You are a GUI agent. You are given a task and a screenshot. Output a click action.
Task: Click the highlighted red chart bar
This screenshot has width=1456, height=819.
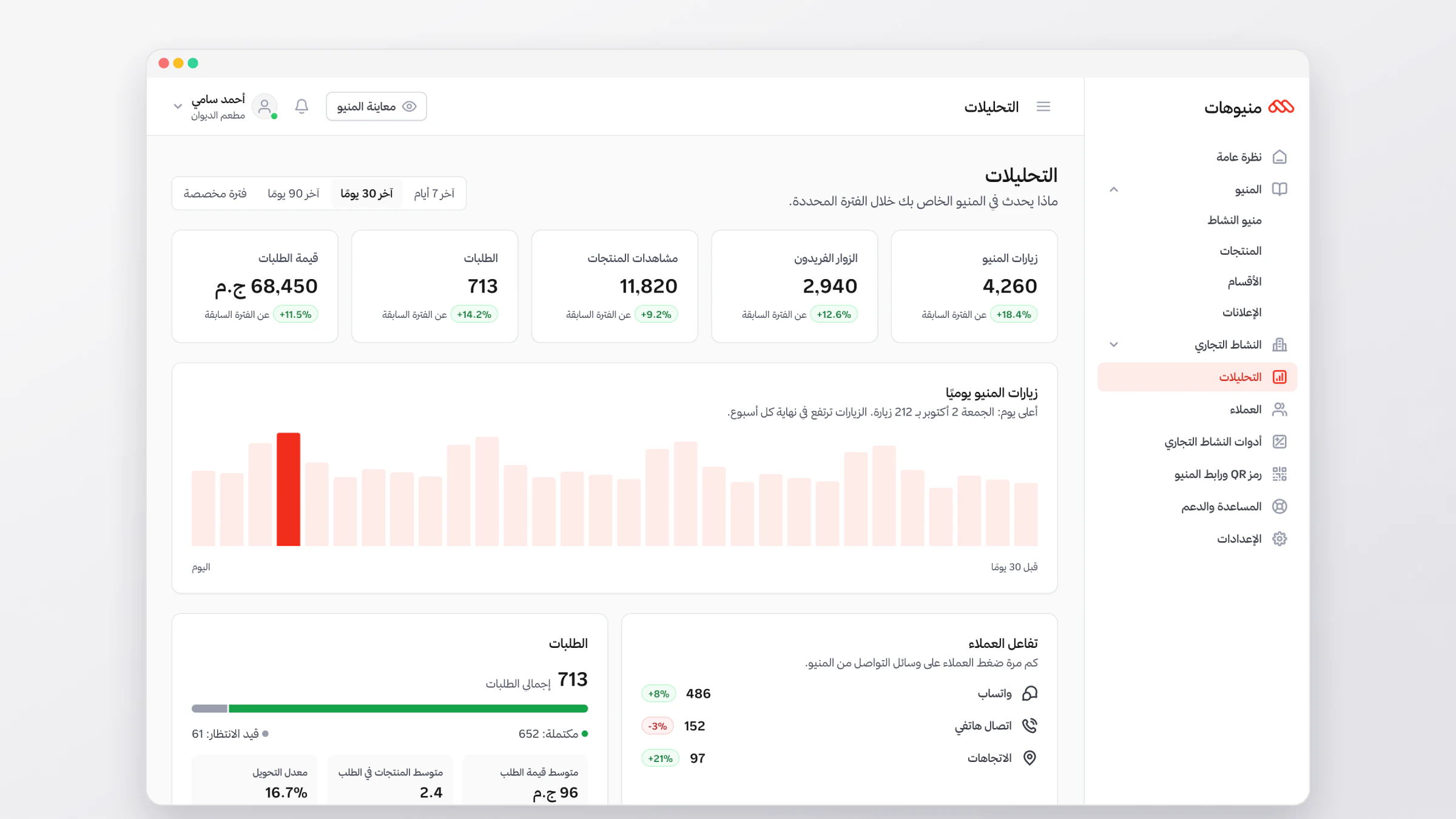(x=288, y=489)
